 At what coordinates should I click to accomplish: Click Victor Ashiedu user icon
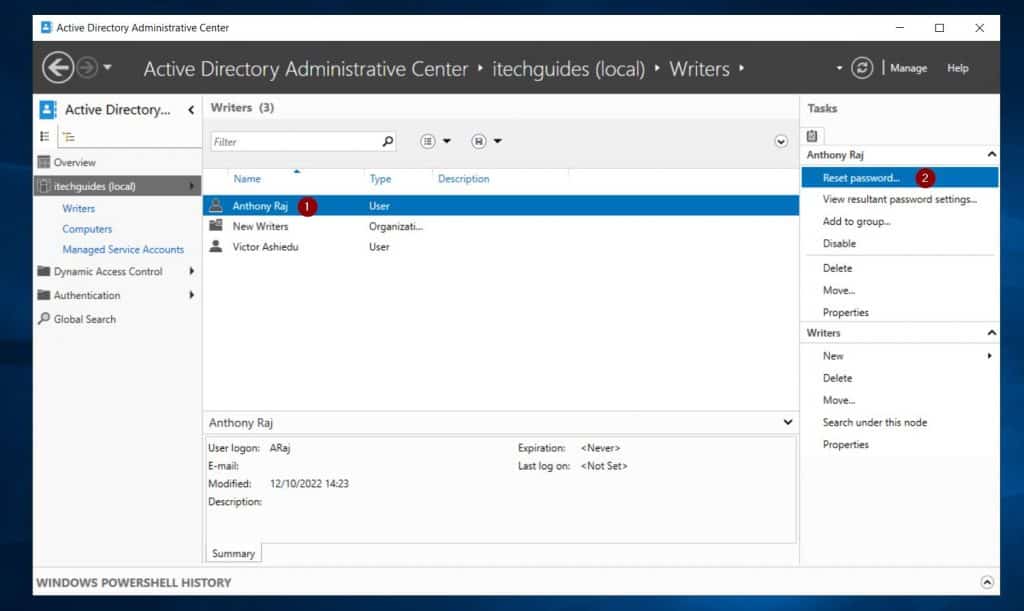click(x=216, y=246)
